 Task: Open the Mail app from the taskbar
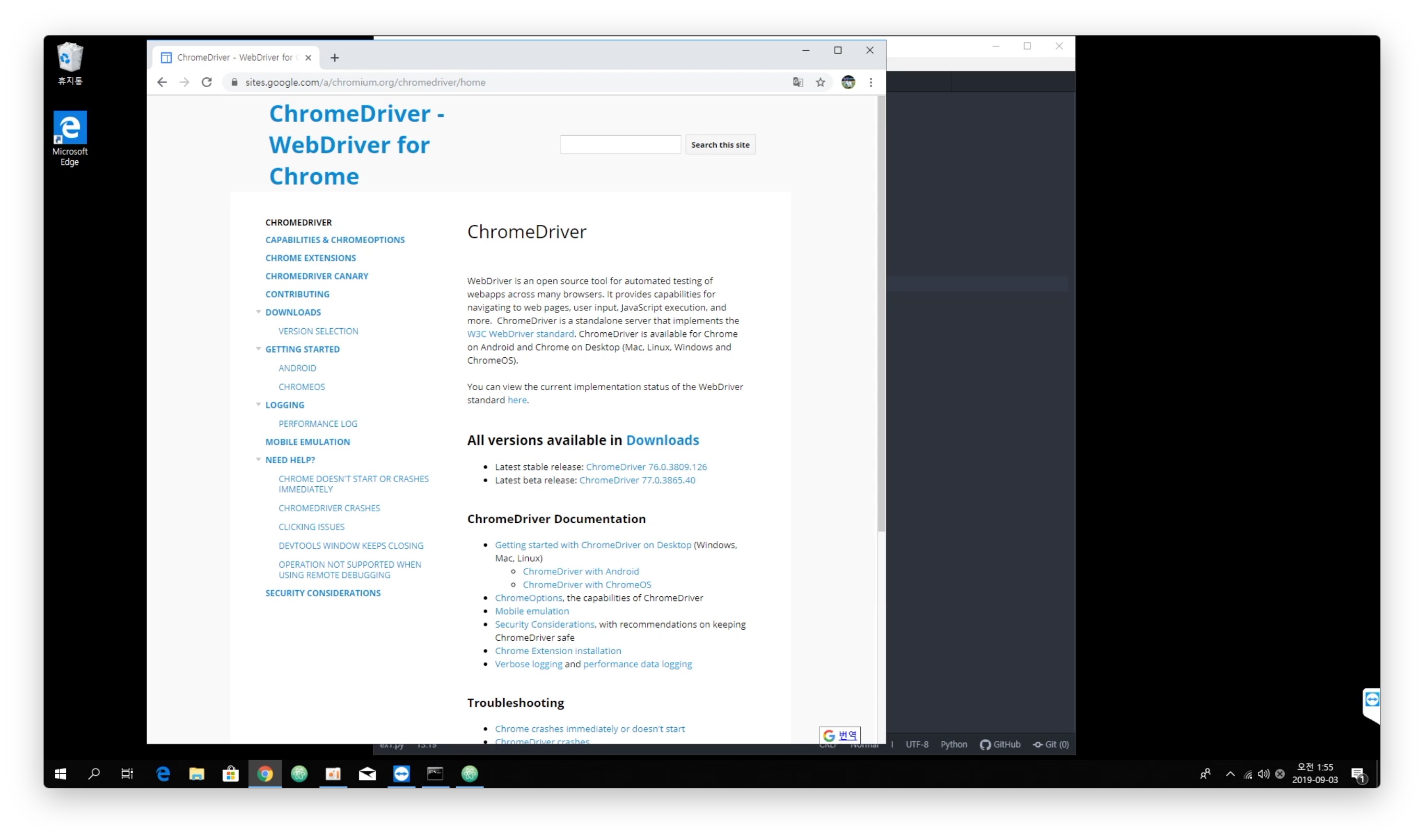(x=367, y=773)
